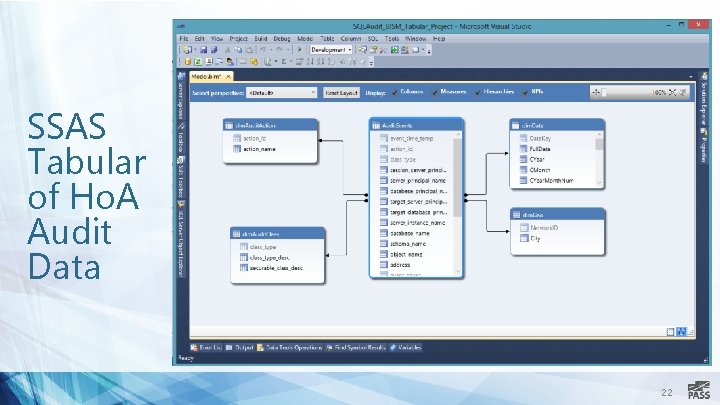This screenshot has width=720, height=405.
Task: Click the Paste toolbar icon
Action: 249,50
